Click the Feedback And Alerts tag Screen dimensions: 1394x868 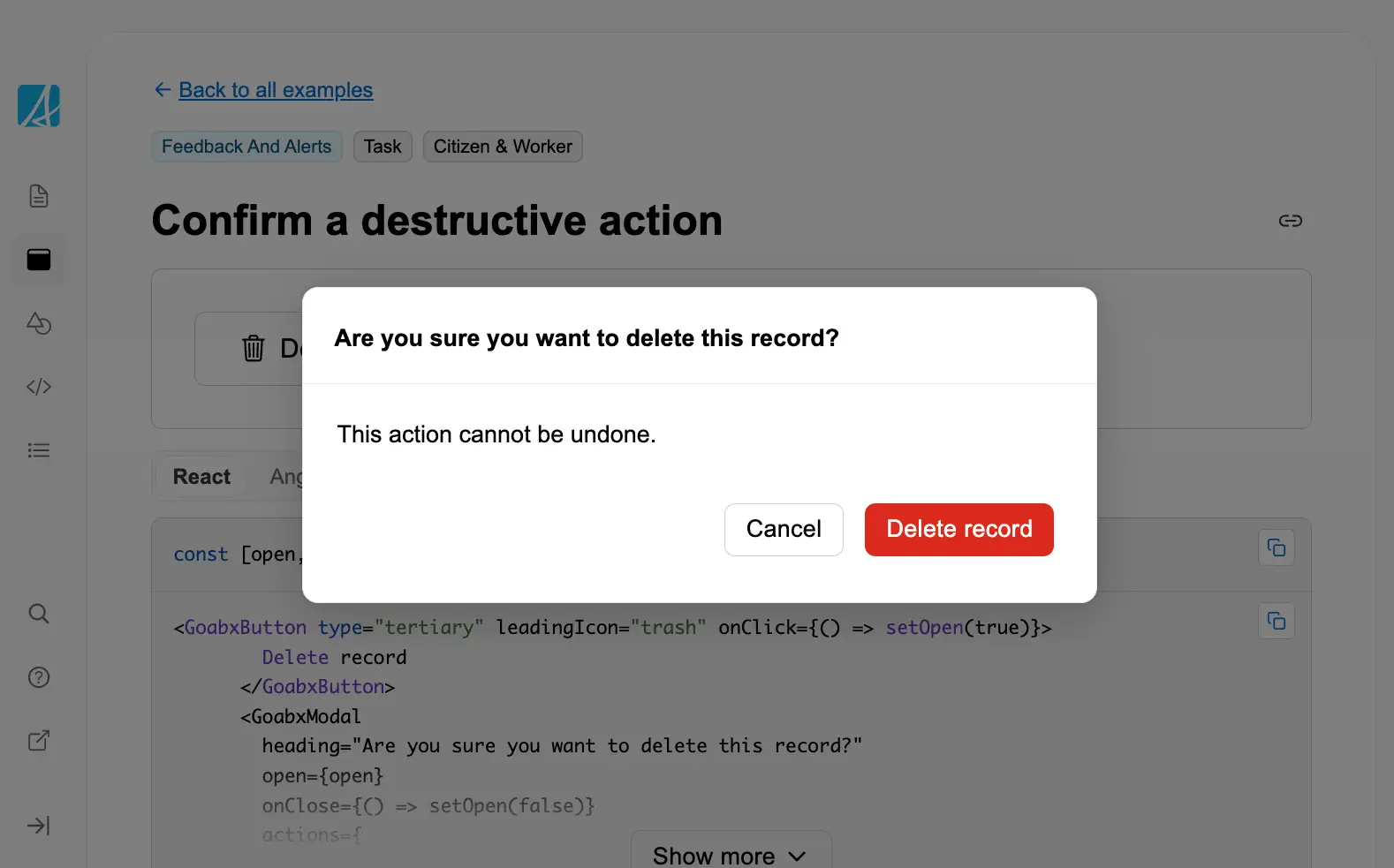pos(246,147)
